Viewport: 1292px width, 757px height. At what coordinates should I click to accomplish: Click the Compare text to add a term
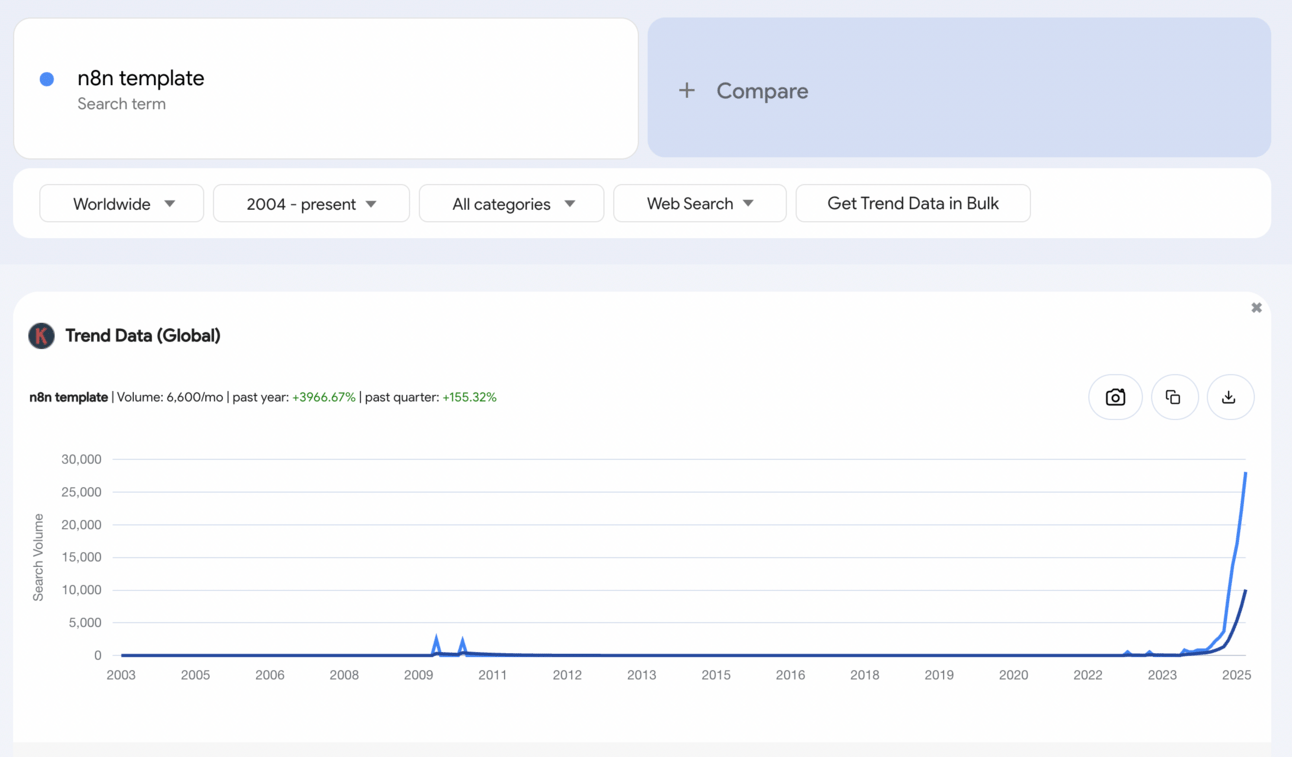pos(762,91)
